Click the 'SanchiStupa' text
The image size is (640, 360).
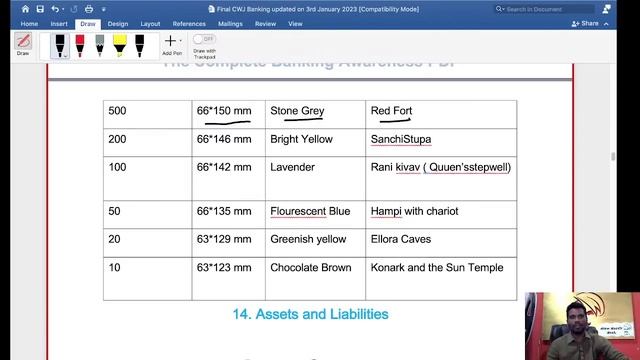point(401,139)
